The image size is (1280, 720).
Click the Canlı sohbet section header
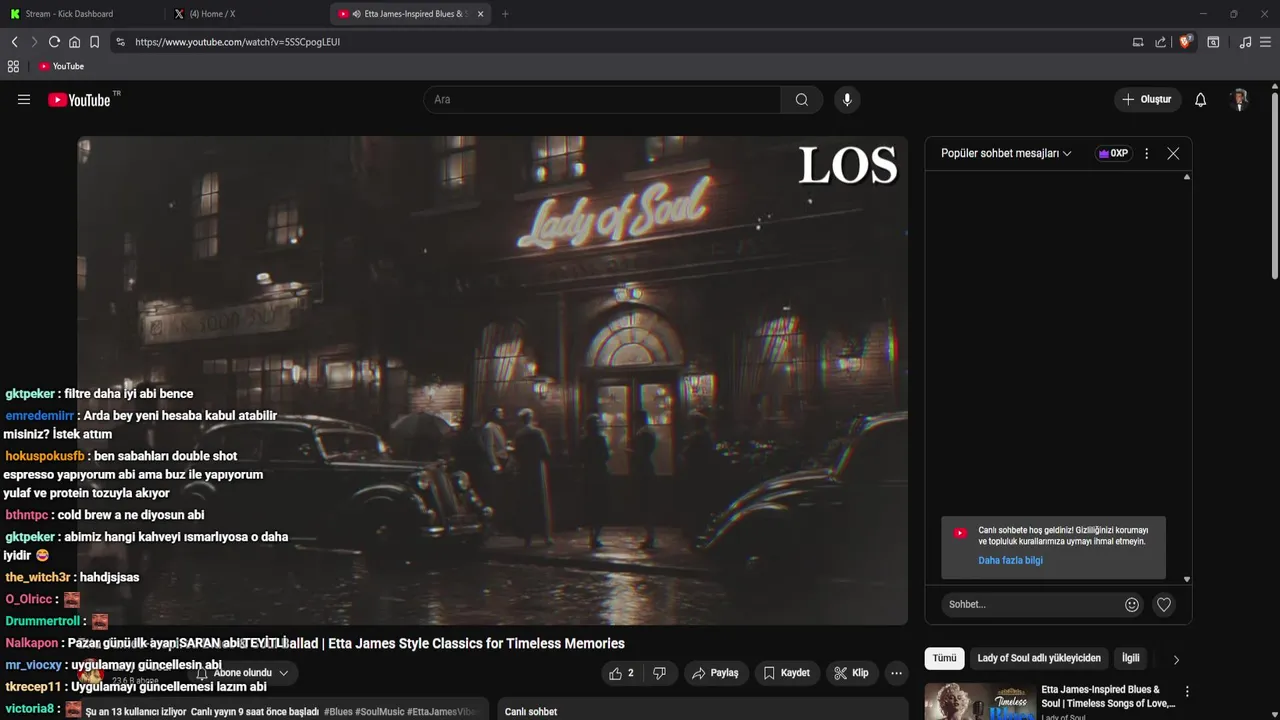(x=531, y=712)
